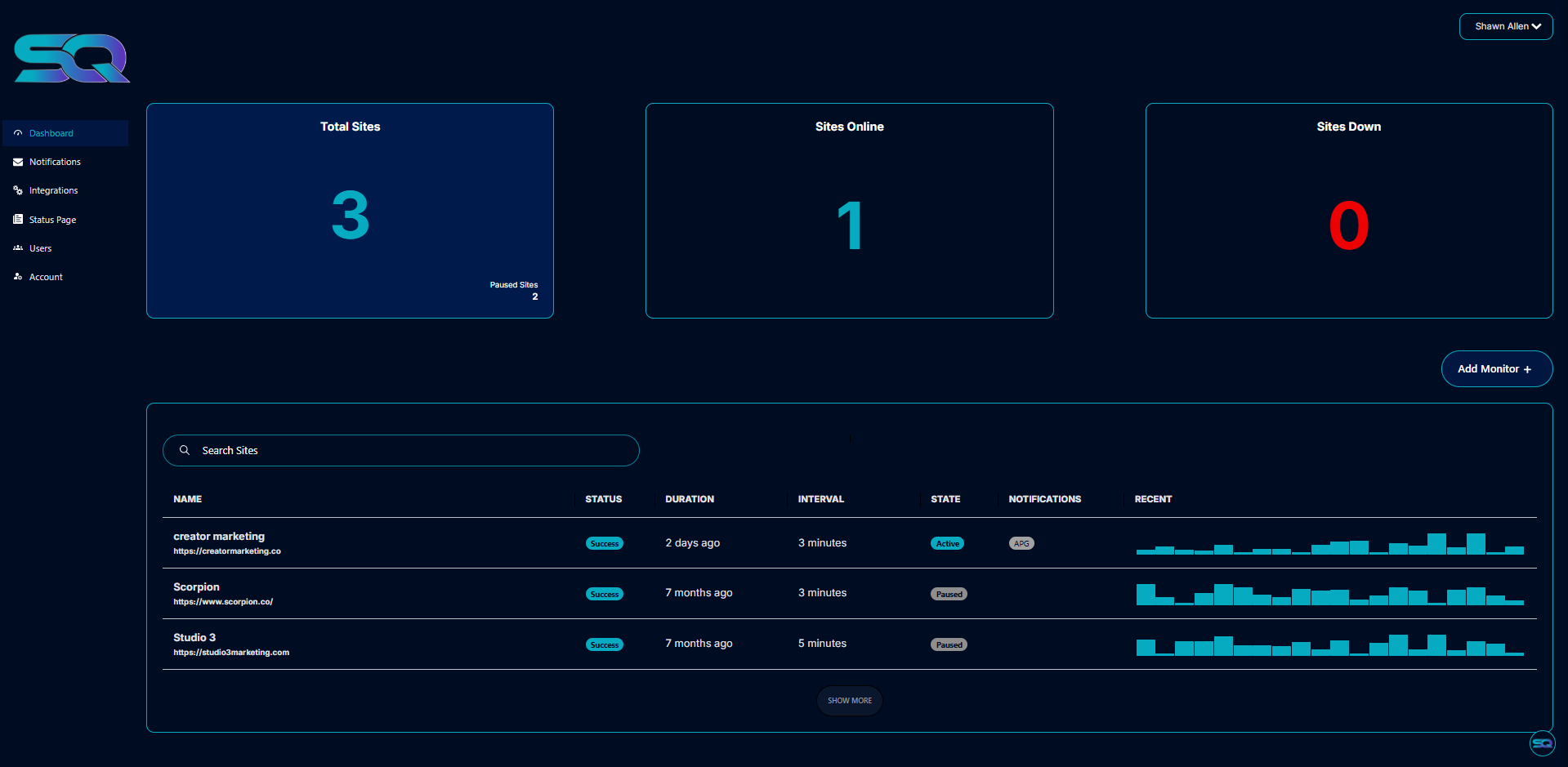Click the recent activity chart for creator marketing
The image size is (1568, 767).
click(1330, 543)
